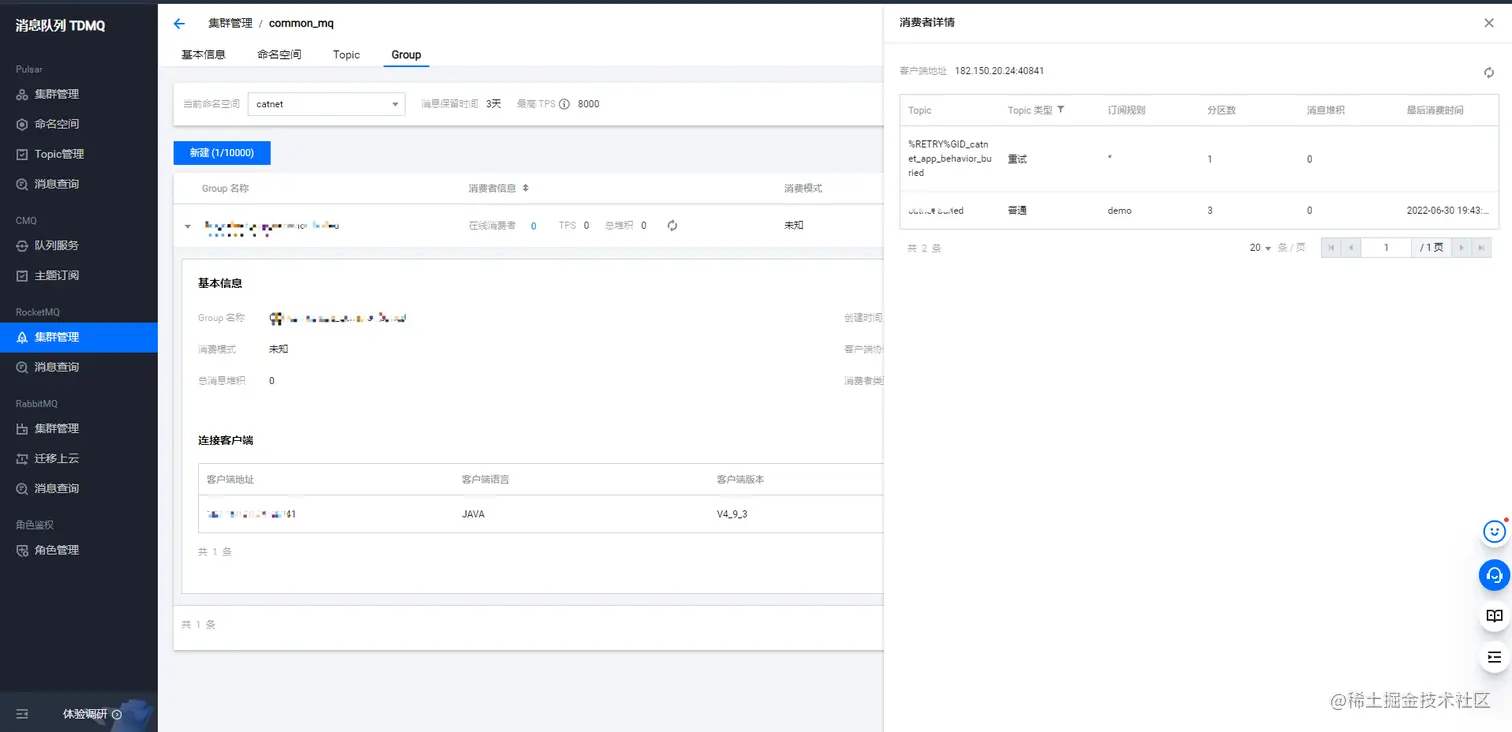Open 命名空间 in sidebar
1512x732 pixels.
(x=56, y=124)
